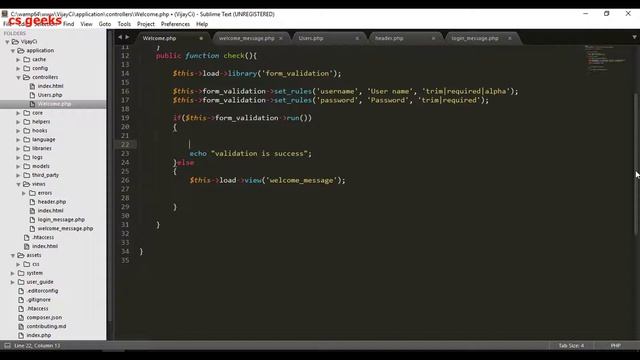
Task: Close the login_message.php tab
Action: coord(509,38)
